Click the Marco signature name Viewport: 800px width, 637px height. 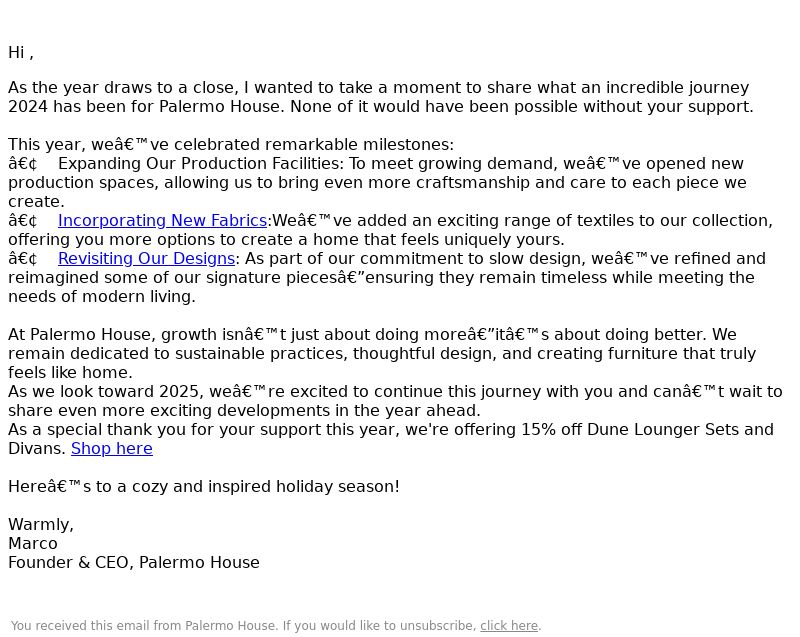33,544
